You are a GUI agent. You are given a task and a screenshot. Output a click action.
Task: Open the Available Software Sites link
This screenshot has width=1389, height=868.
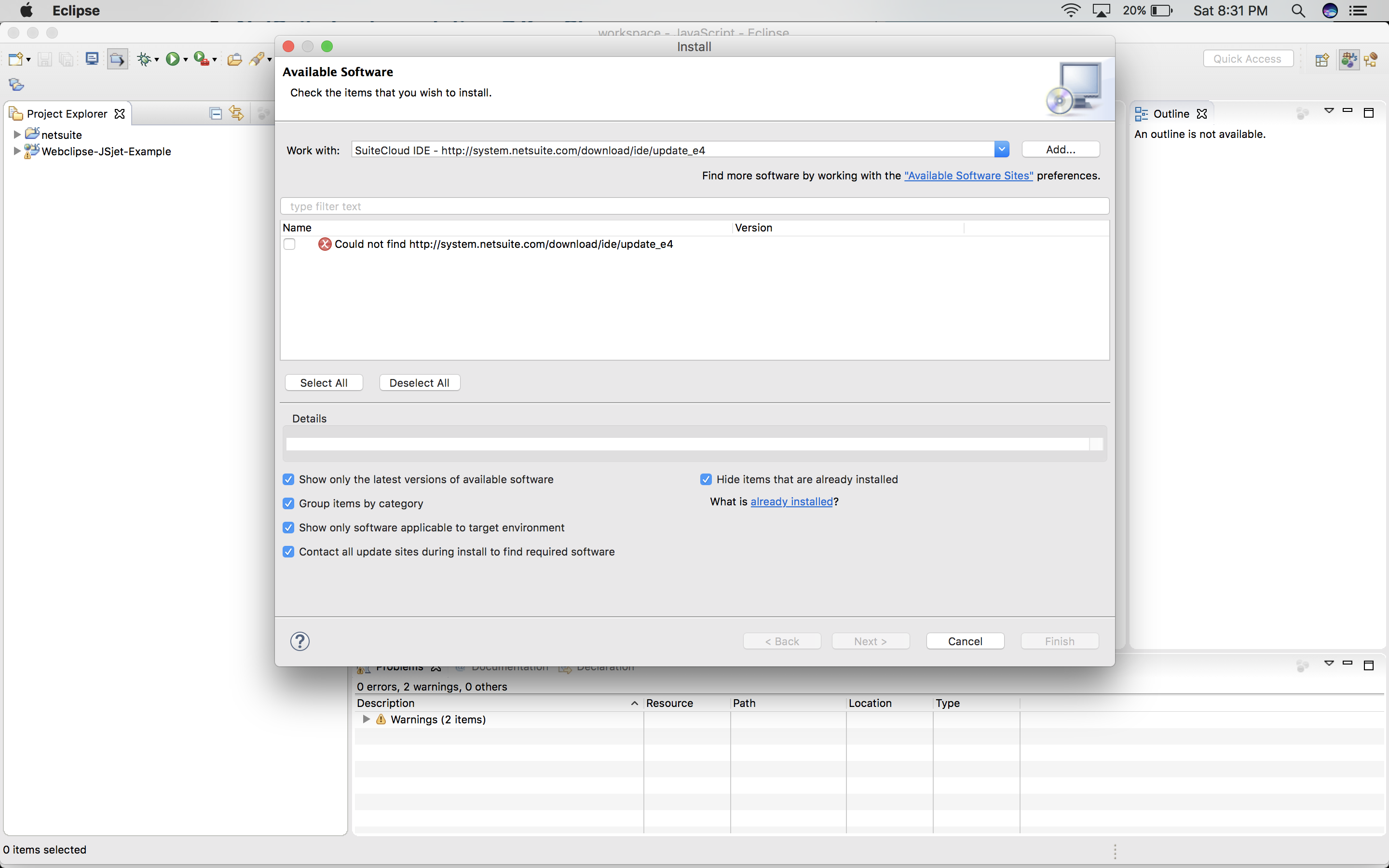tap(968, 176)
